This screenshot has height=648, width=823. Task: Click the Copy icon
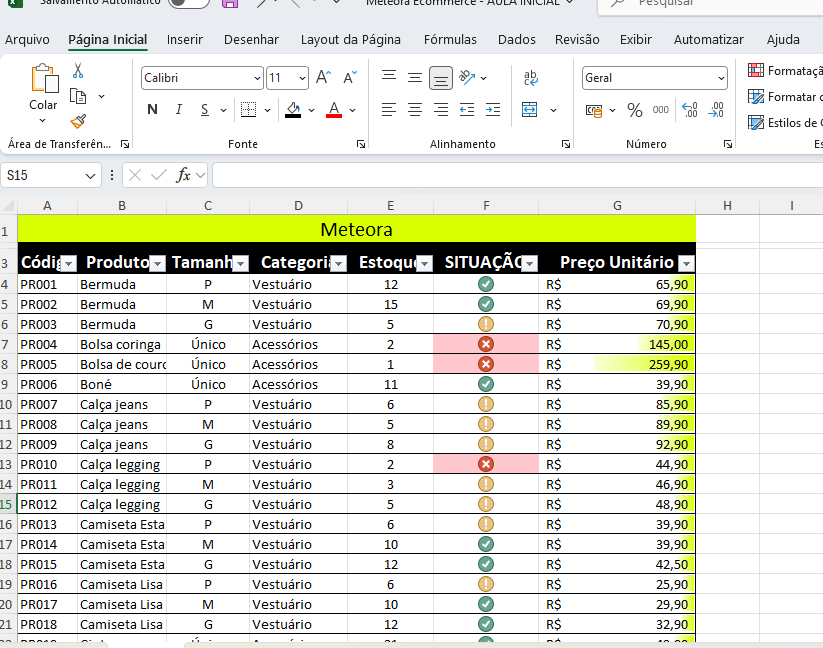pos(78,97)
